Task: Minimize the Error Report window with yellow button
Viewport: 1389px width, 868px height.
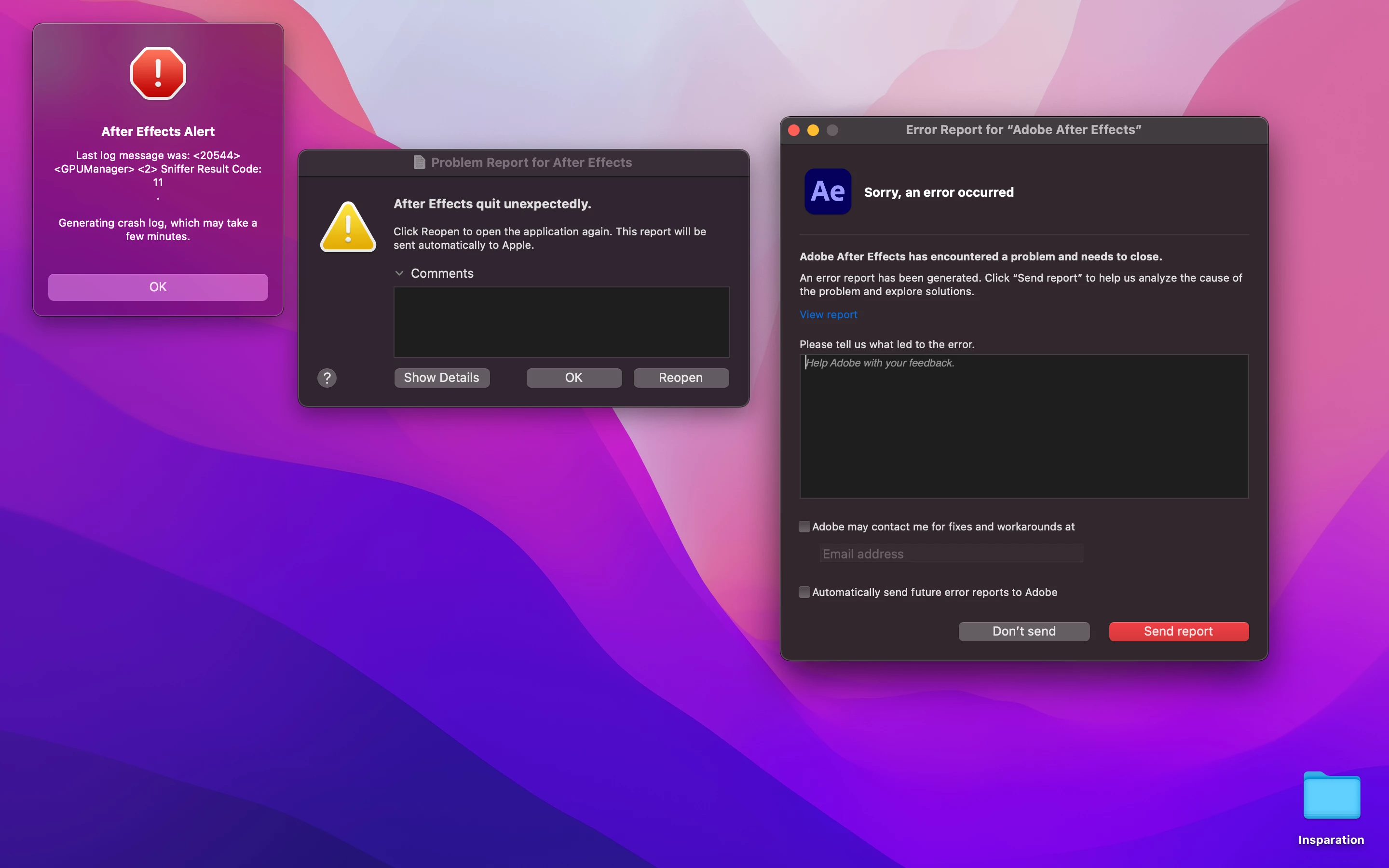Action: 813,130
